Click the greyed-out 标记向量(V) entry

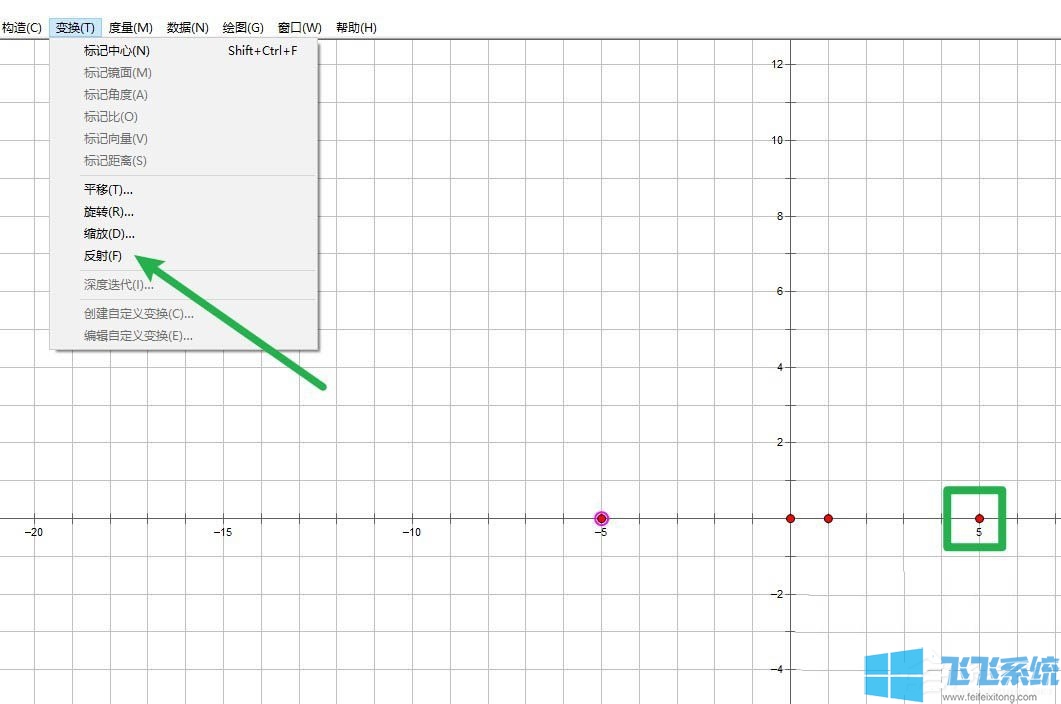click(x=116, y=139)
